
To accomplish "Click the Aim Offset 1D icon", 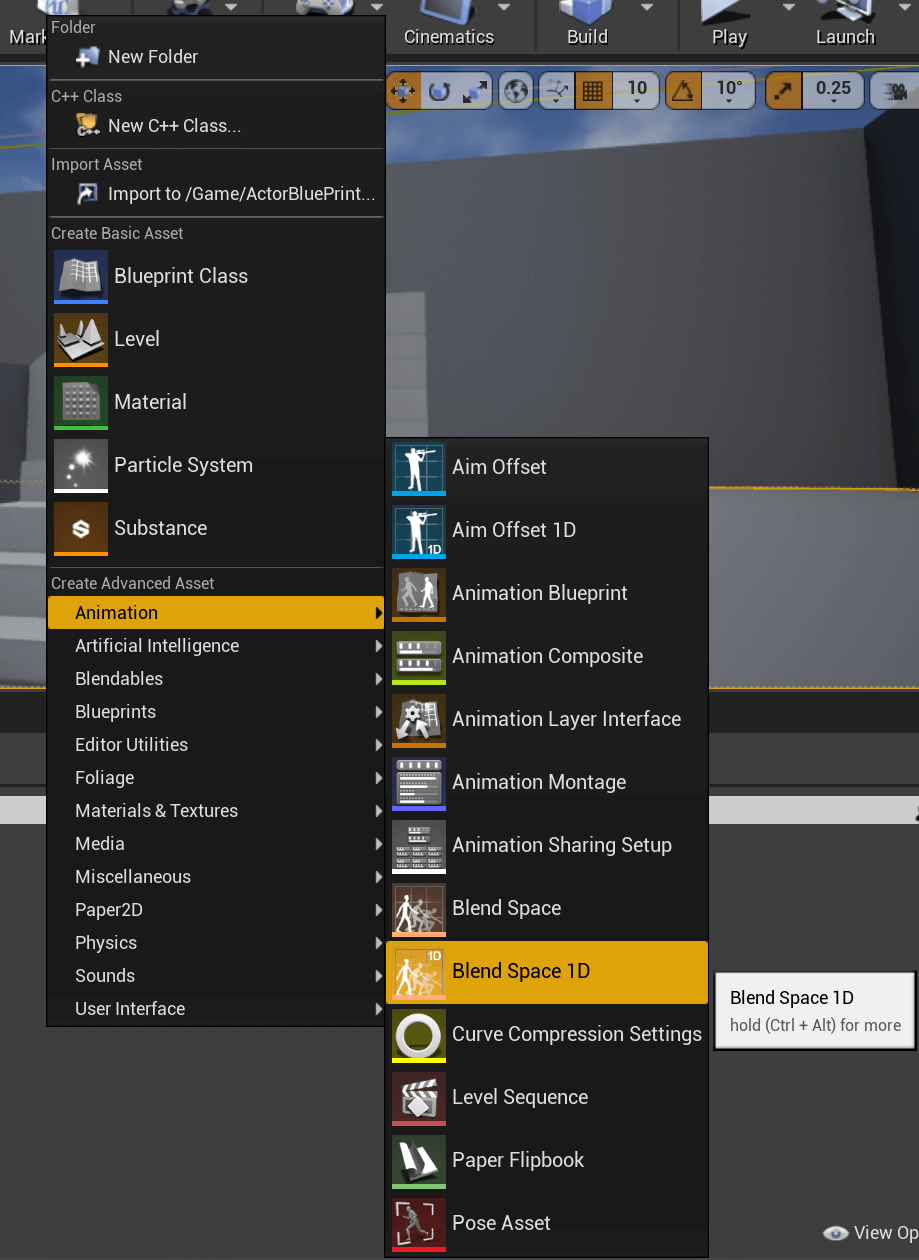I will [x=419, y=530].
